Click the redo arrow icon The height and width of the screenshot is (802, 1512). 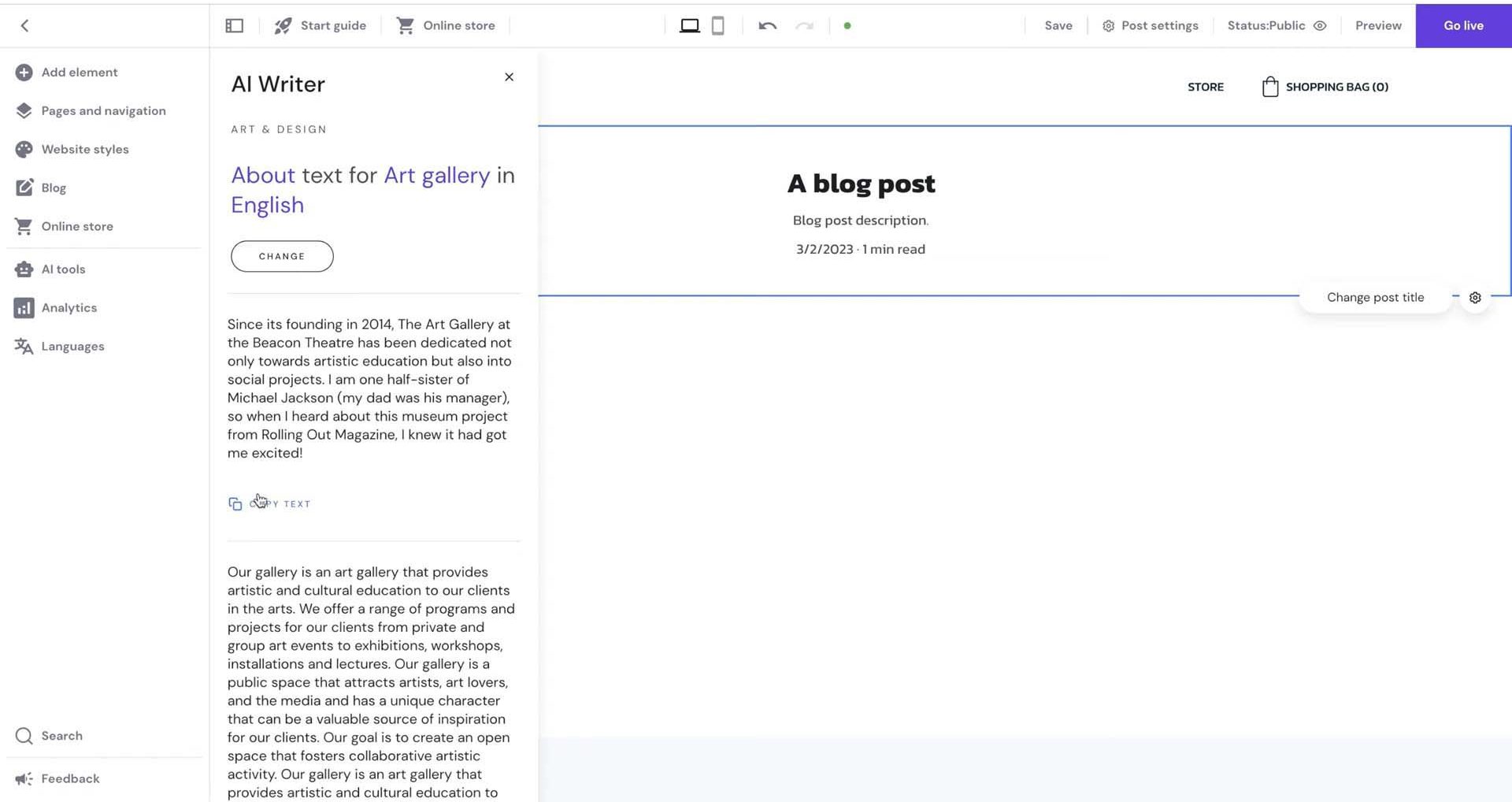(x=804, y=25)
